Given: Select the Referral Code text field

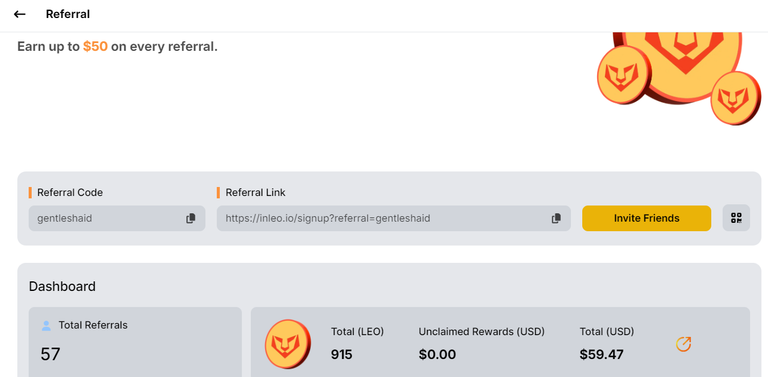Looking at the screenshot, I should tap(117, 218).
